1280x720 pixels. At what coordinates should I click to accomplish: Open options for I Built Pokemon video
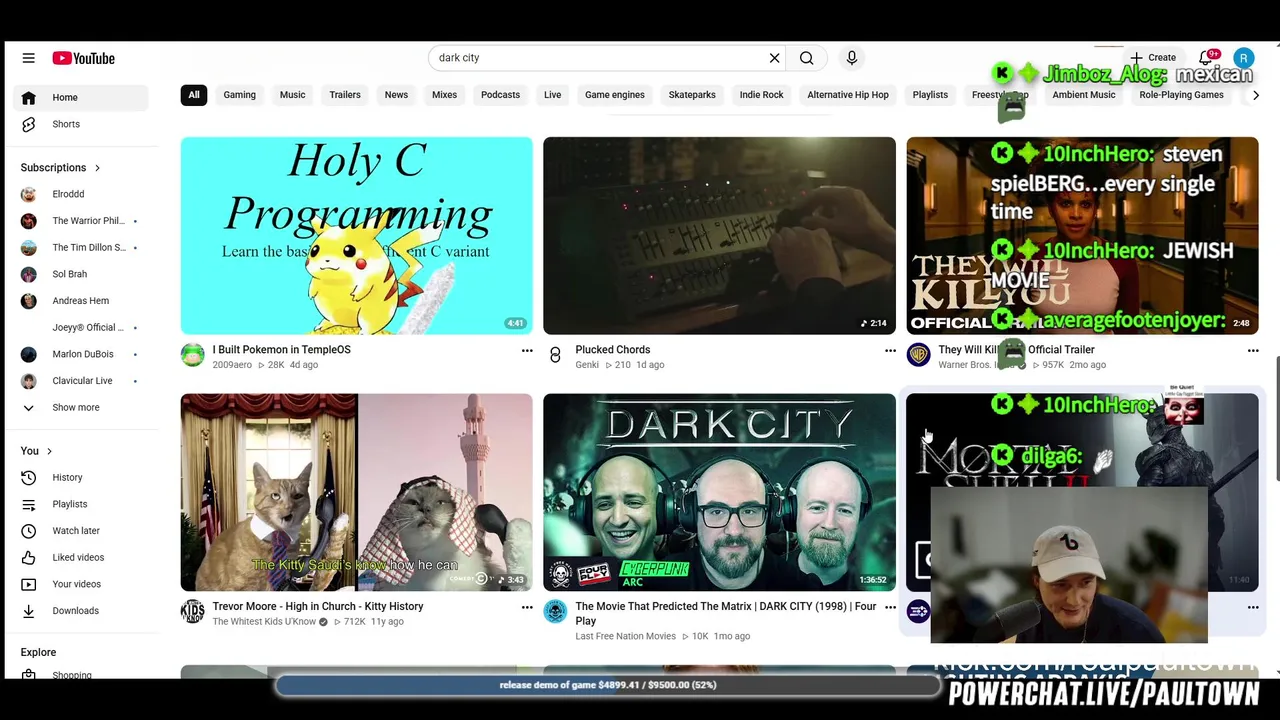coord(527,351)
